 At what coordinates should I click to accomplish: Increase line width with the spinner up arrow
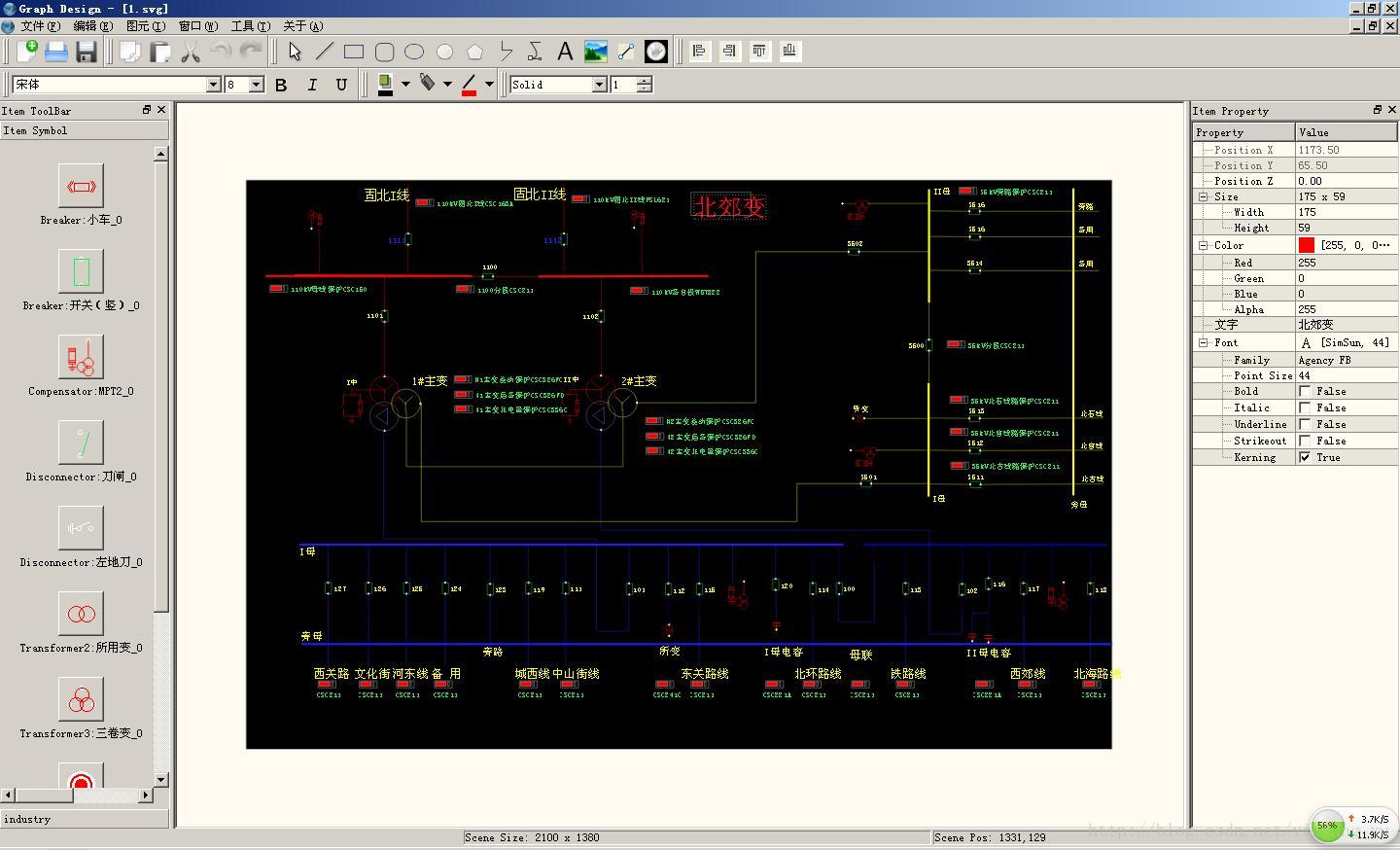point(645,81)
